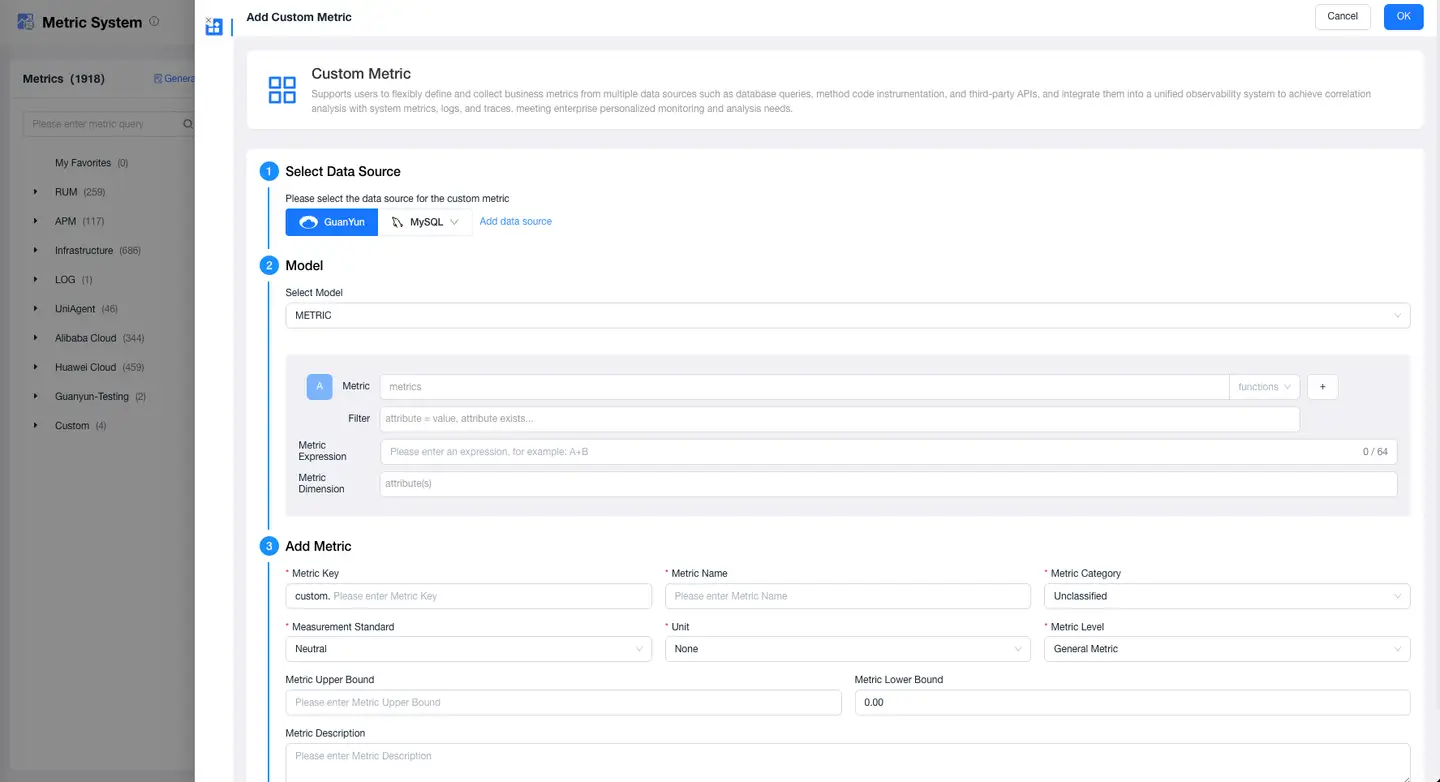The image size is (1440, 782).
Task: Open the functions dropdown
Action: (1264, 387)
